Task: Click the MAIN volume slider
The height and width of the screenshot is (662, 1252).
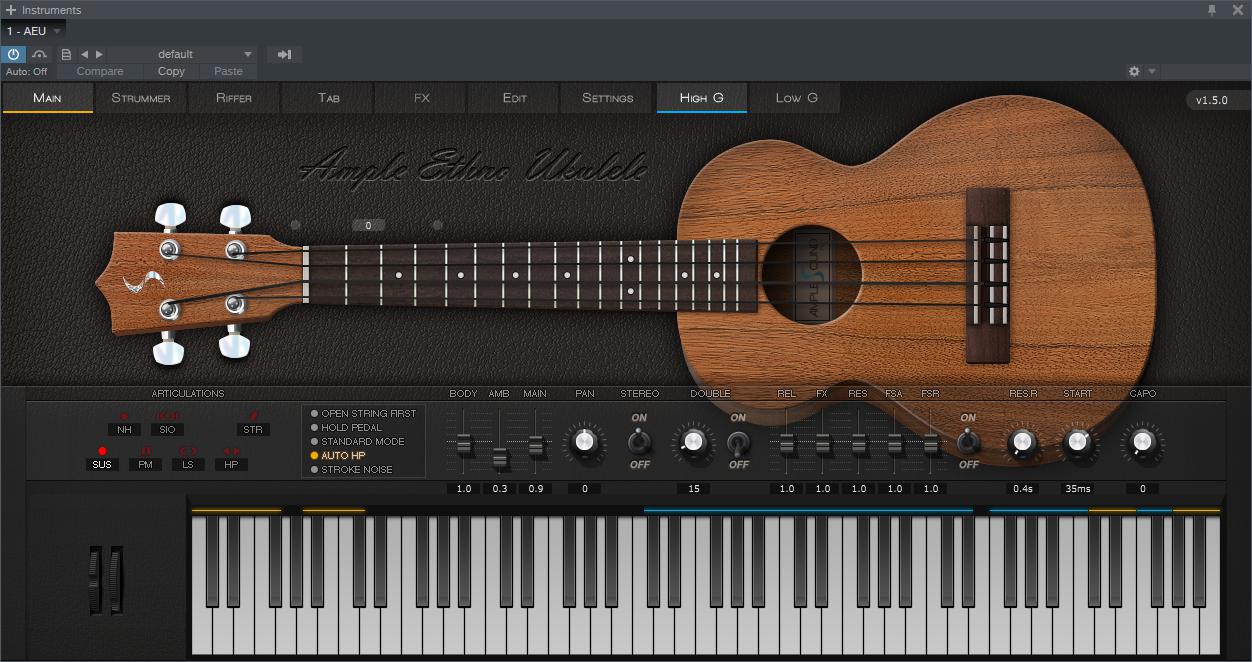Action: click(535, 444)
